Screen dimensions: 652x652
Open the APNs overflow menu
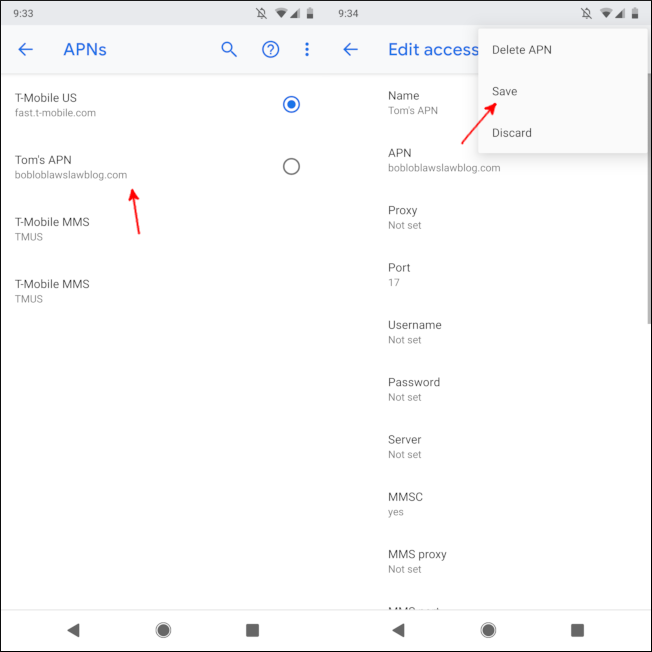tap(307, 49)
